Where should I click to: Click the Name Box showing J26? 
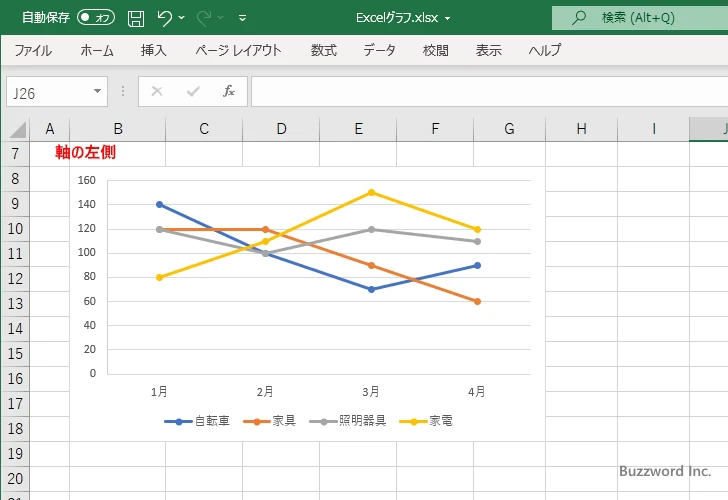click(49, 92)
